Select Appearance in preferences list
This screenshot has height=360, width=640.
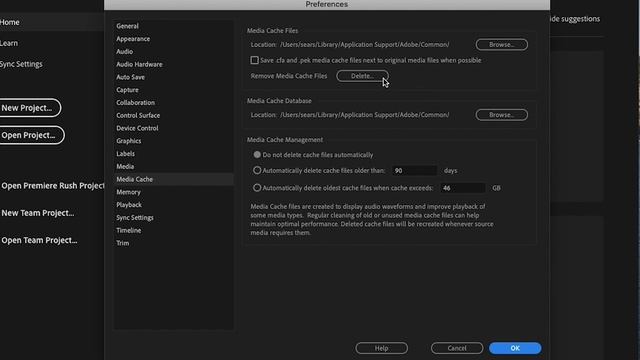coord(133,39)
